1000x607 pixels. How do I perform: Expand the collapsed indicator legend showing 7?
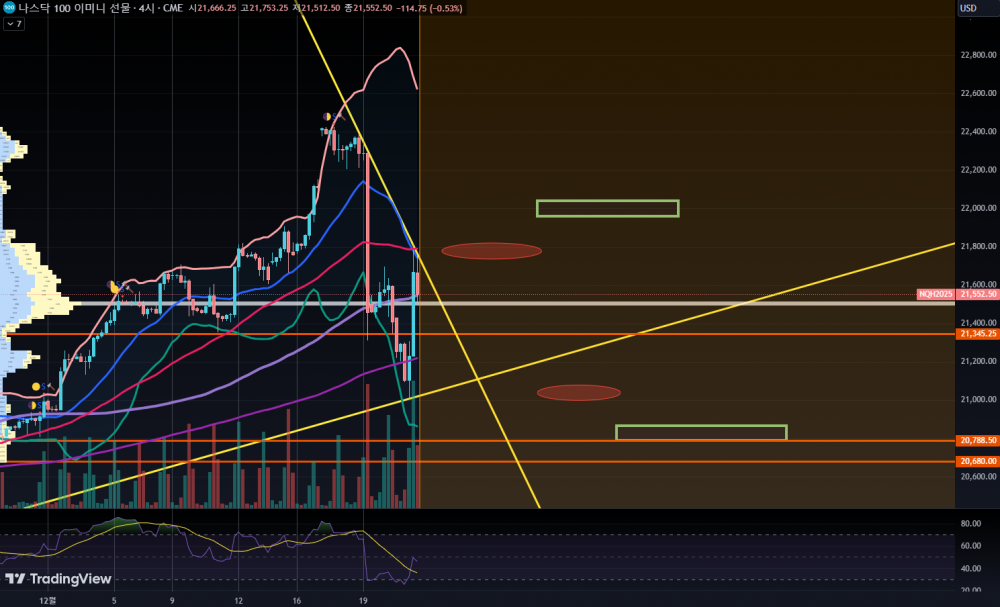(14, 23)
